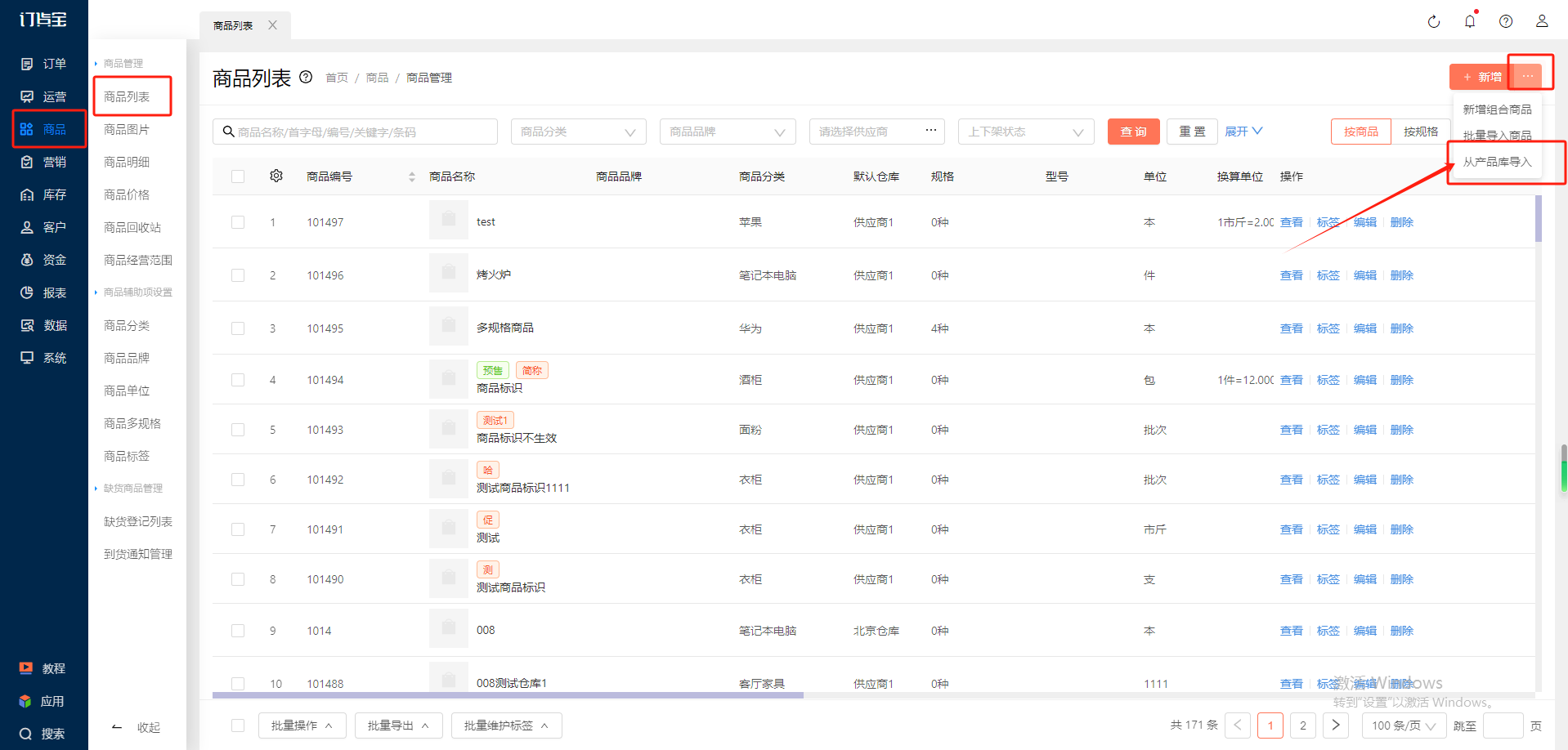Open the 上下架状态 dropdown
The image size is (1568, 750).
[x=1025, y=132]
